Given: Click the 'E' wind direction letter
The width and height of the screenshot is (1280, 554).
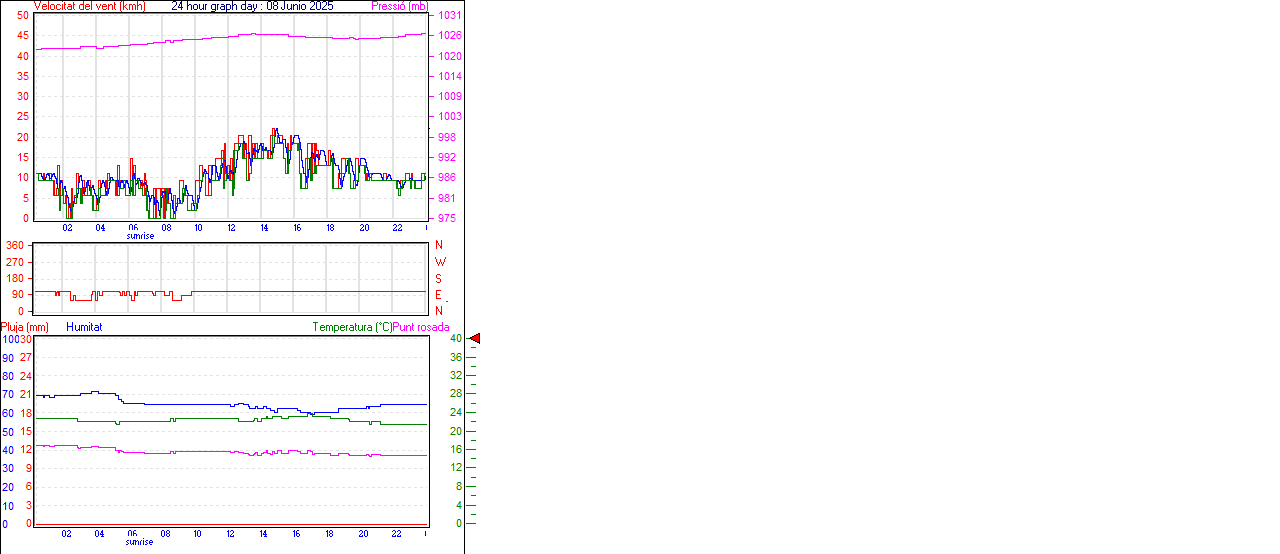Looking at the screenshot, I should [x=438, y=295].
